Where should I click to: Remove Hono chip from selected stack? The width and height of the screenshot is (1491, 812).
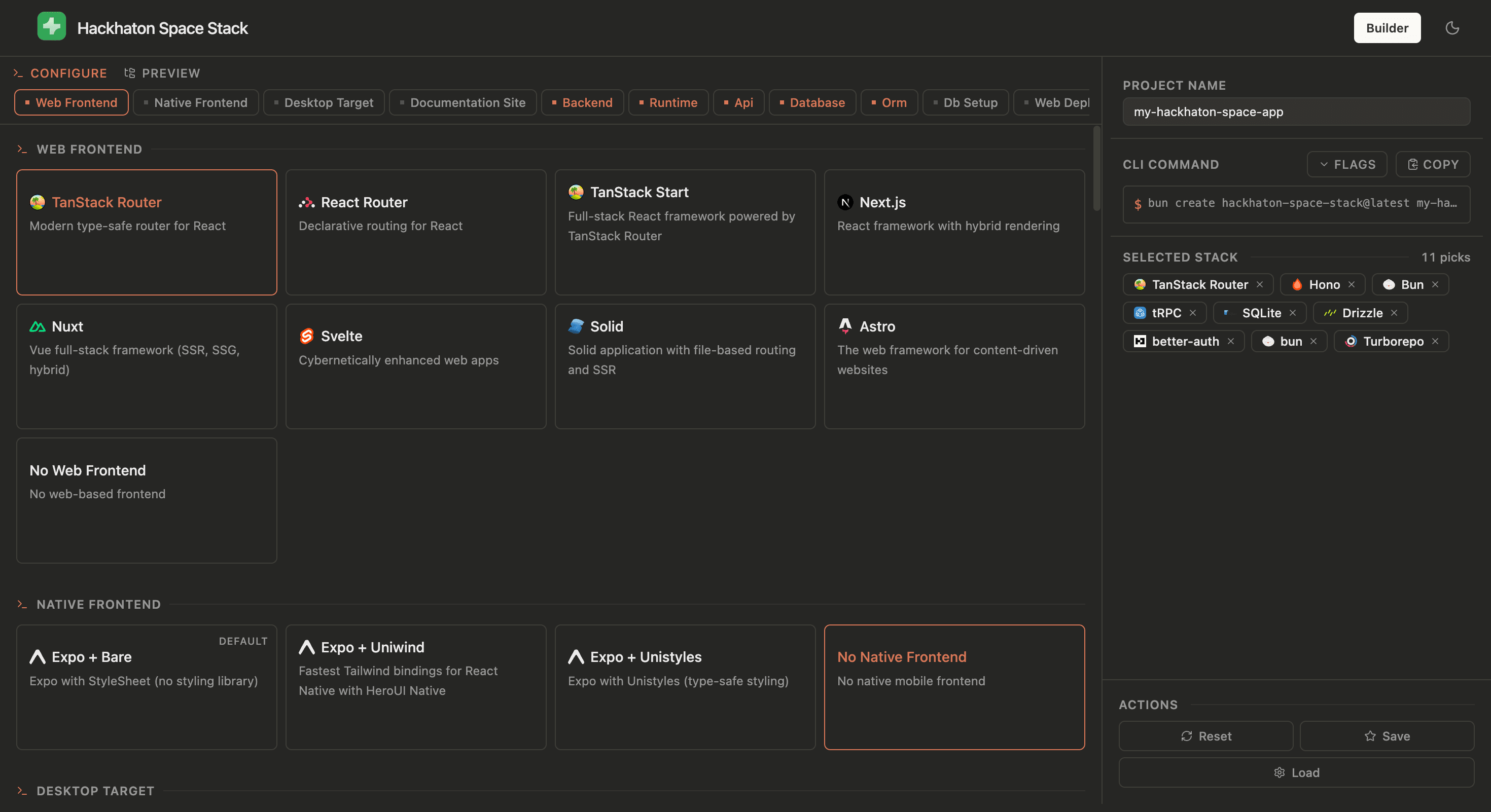point(1351,284)
